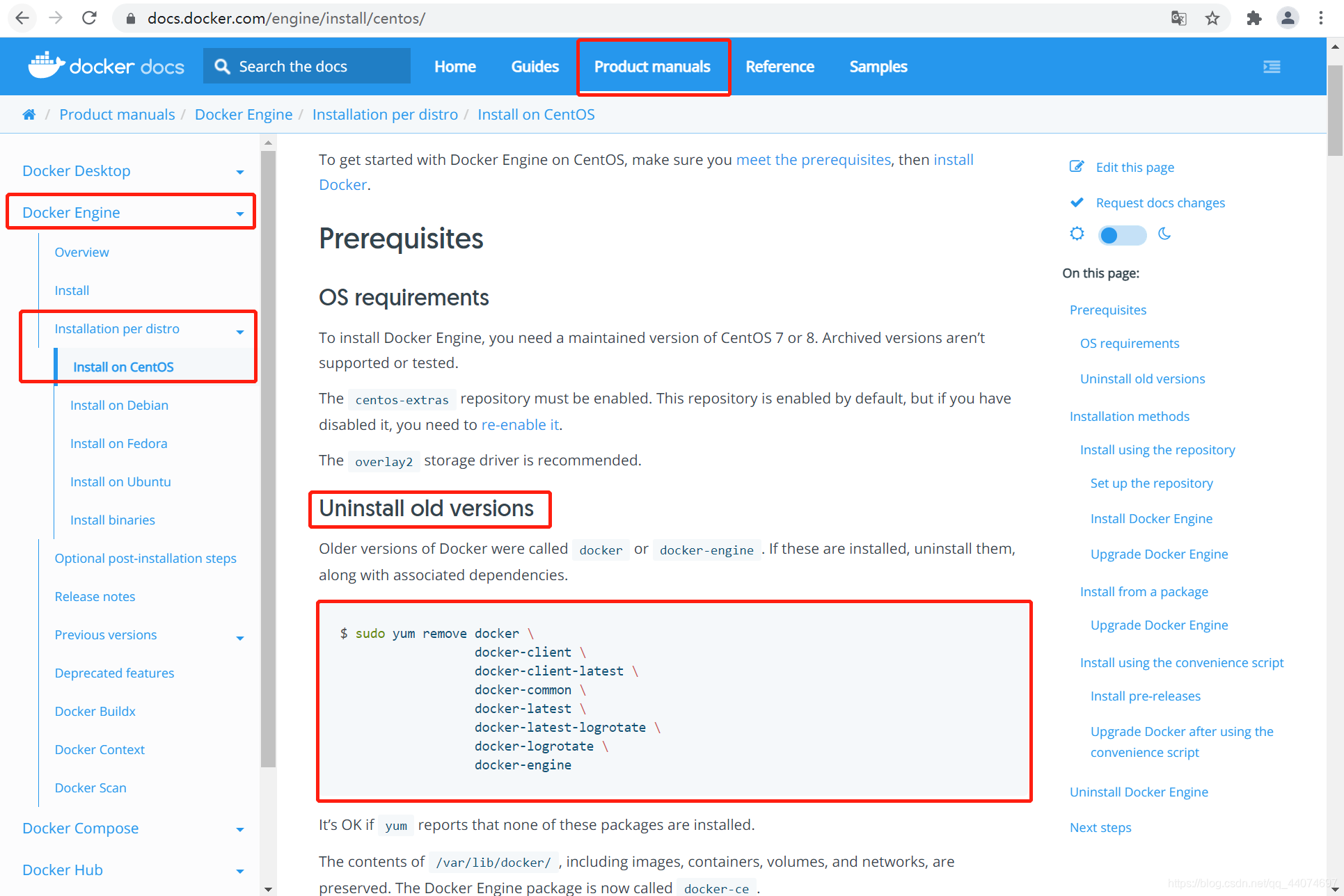Click the sidebar scroll down arrow

tap(268, 889)
